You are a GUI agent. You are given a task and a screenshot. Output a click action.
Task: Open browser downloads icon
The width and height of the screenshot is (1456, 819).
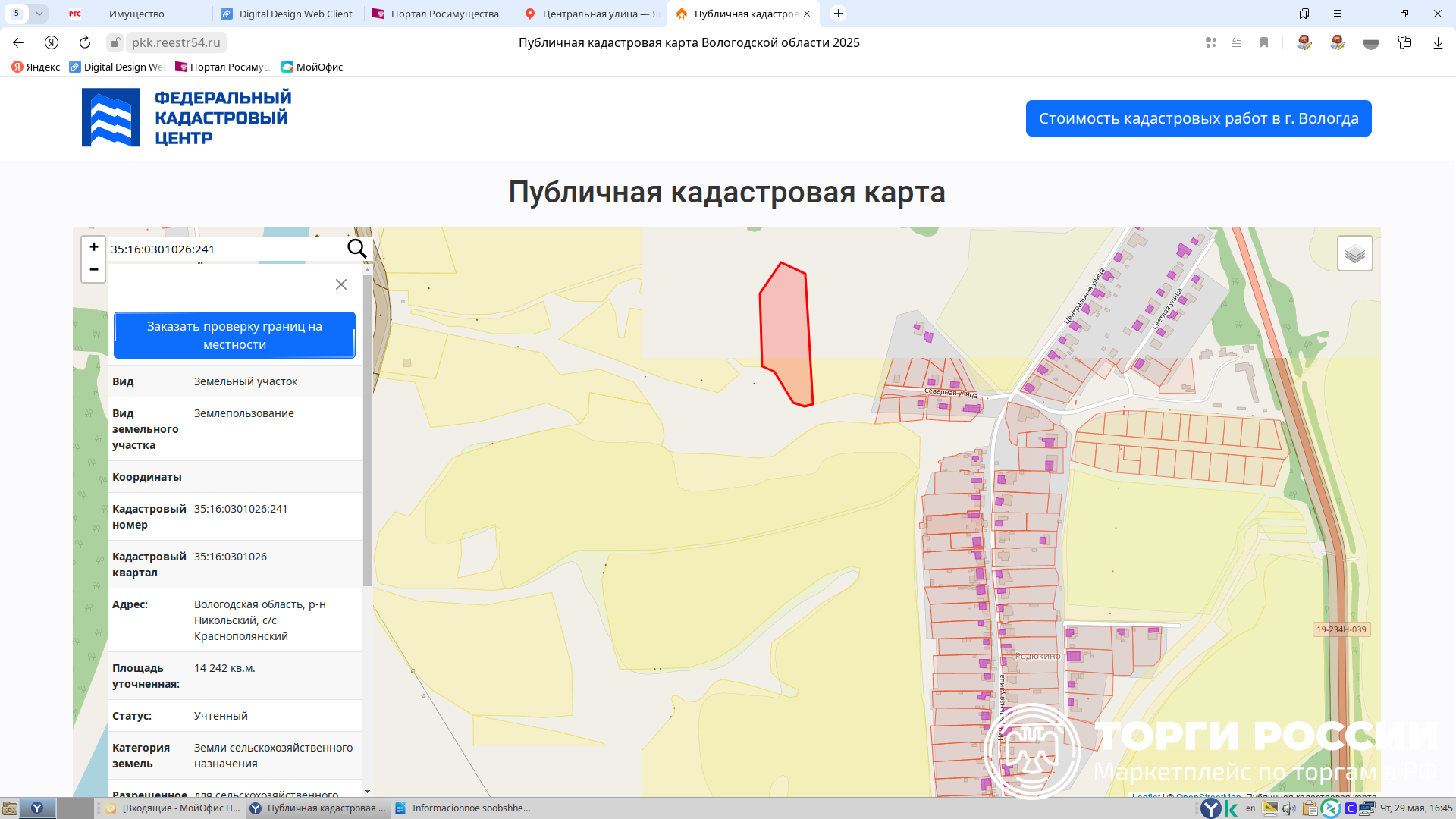coord(1437,42)
